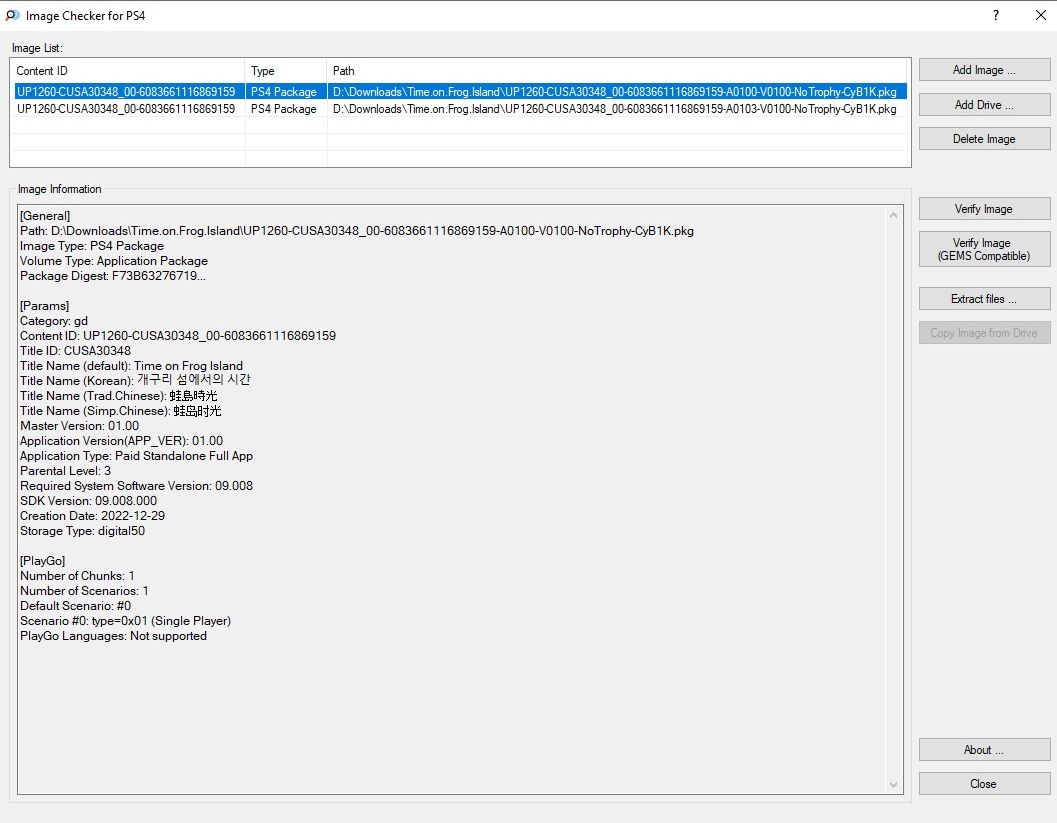
Task: Select the A0103-V0100 package row's Content ID
Action: (x=126, y=109)
